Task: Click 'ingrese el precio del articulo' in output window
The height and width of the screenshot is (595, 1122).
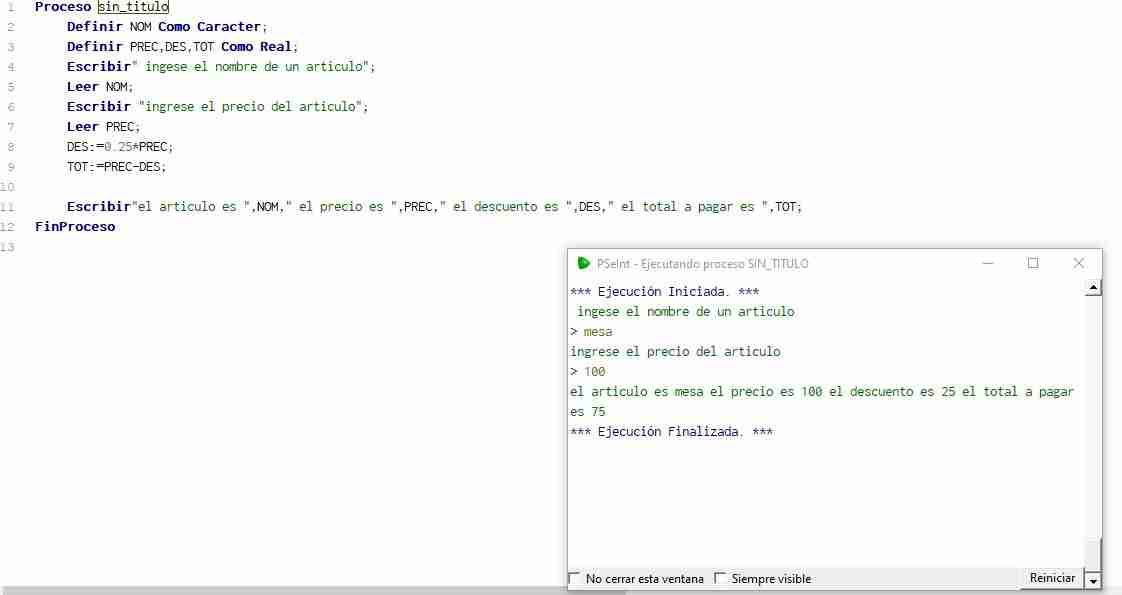Action: pyautogui.click(x=675, y=351)
